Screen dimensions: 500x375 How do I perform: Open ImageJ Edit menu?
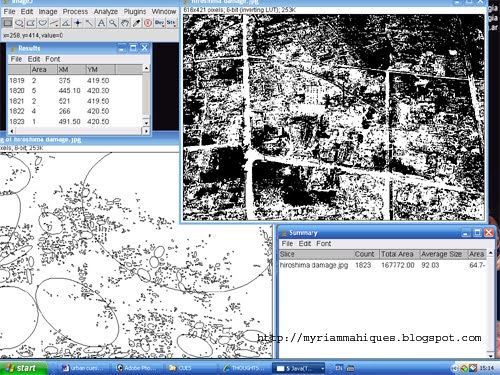[x=27, y=11]
